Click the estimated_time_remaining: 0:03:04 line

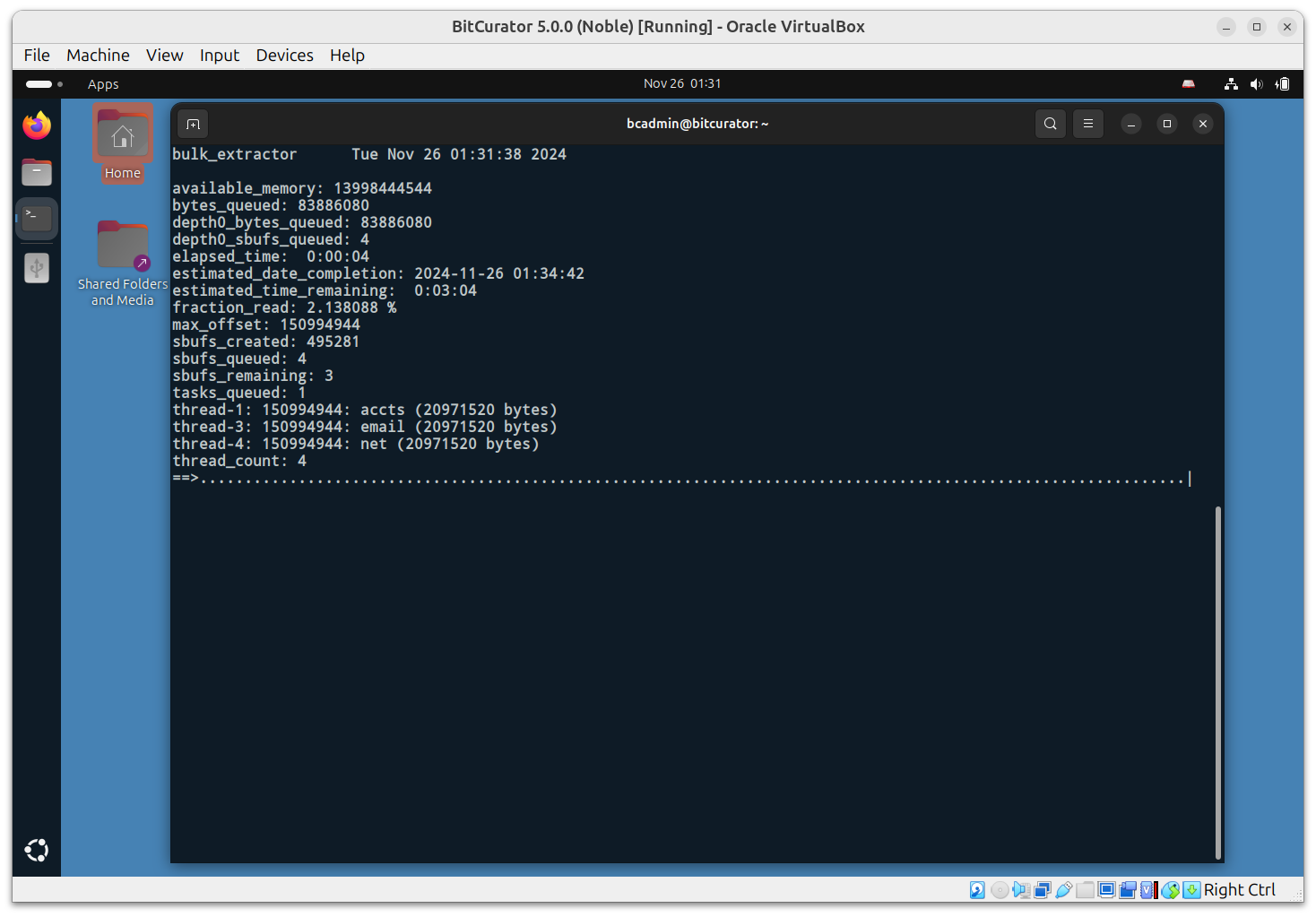tap(325, 290)
